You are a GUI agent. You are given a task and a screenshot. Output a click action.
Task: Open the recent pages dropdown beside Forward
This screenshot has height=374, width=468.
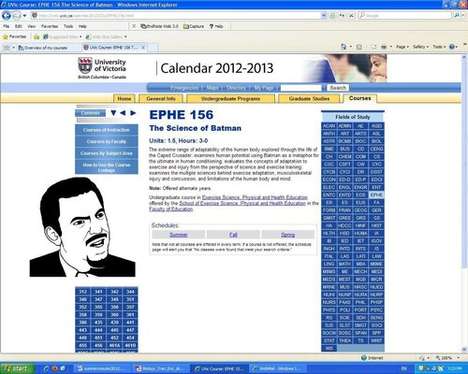25,16
